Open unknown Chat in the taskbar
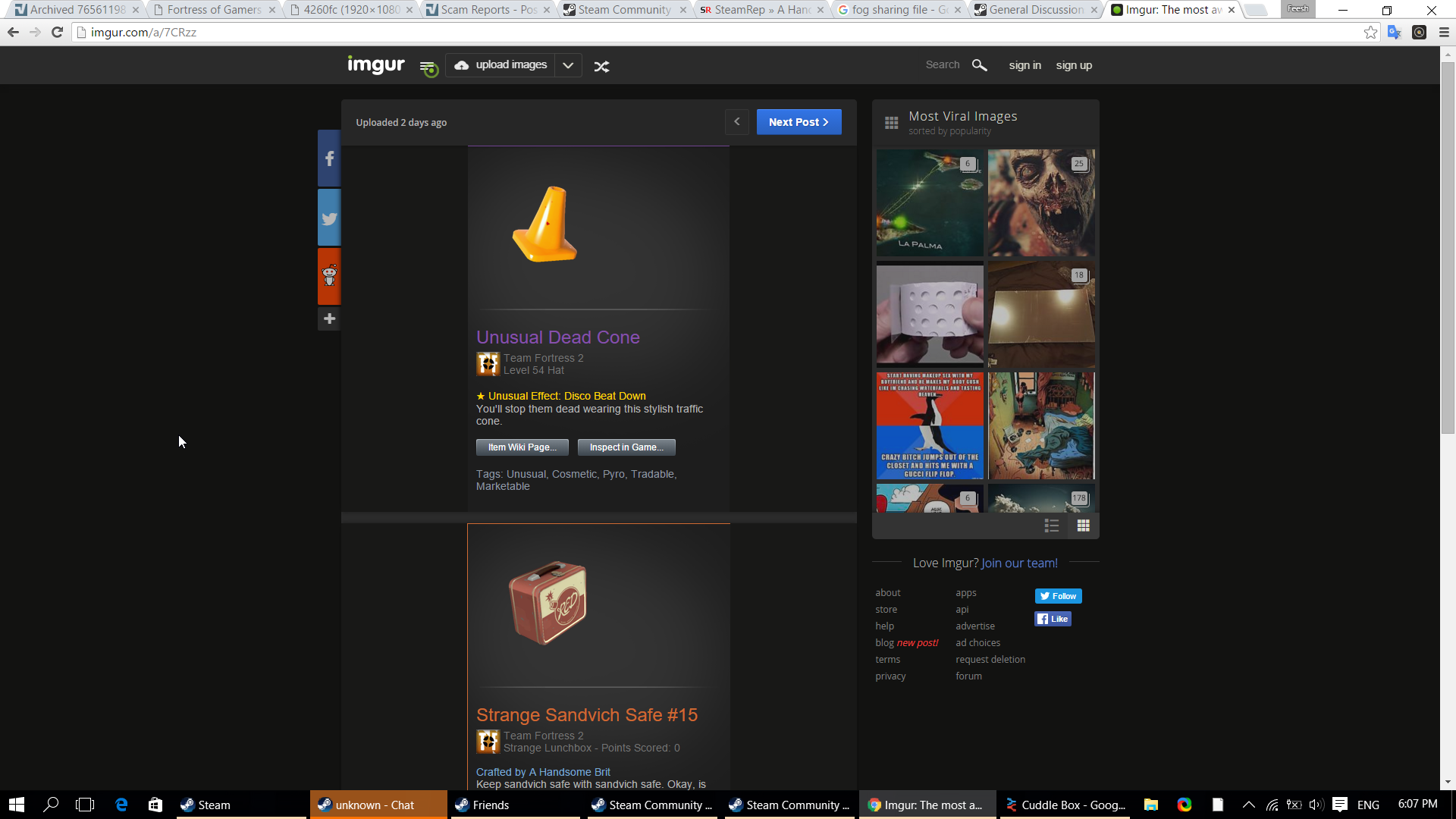 tap(377, 805)
